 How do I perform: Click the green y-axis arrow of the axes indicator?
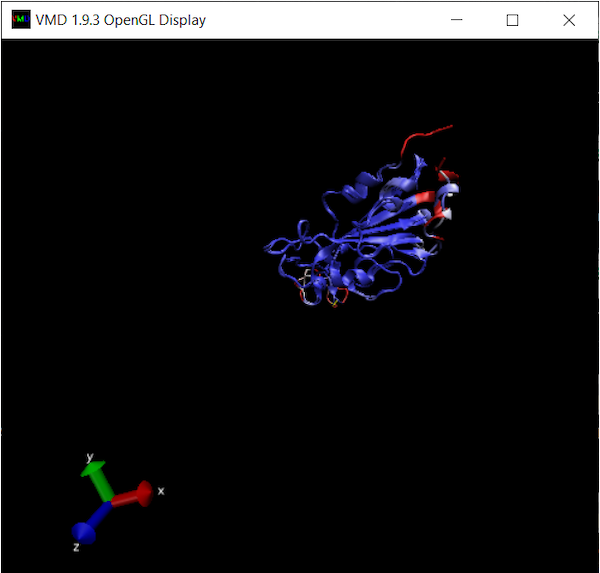(x=98, y=480)
